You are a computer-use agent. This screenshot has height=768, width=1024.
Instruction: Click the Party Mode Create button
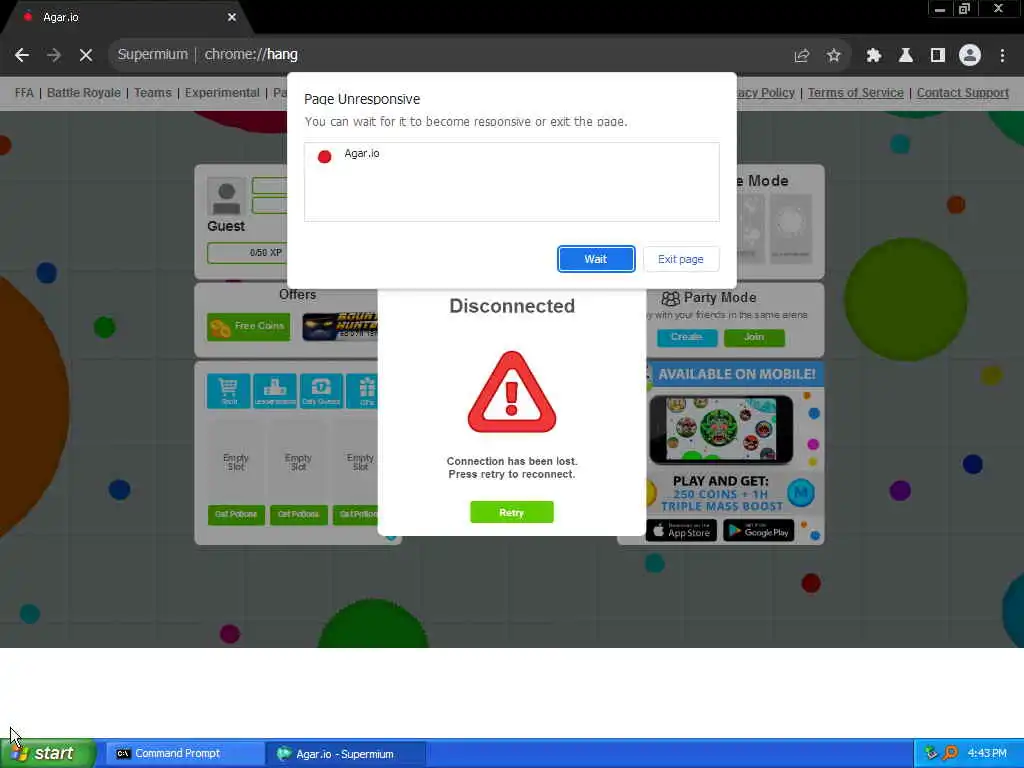point(686,337)
